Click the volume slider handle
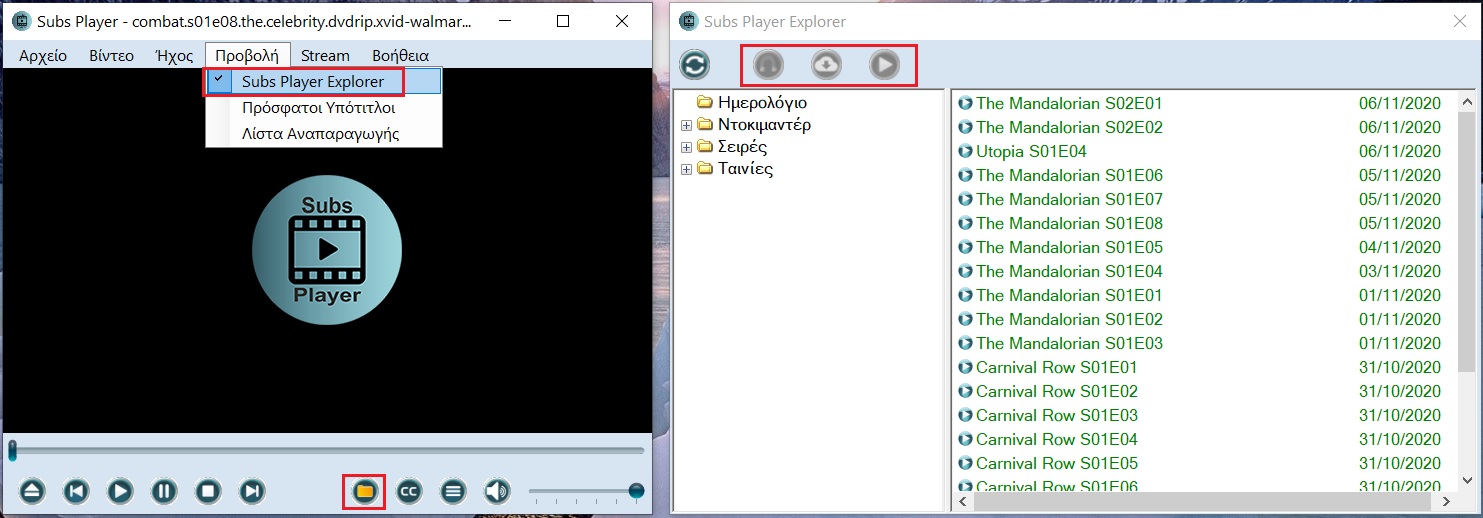The height and width of the screenshot is (518, 1483). 636,491
